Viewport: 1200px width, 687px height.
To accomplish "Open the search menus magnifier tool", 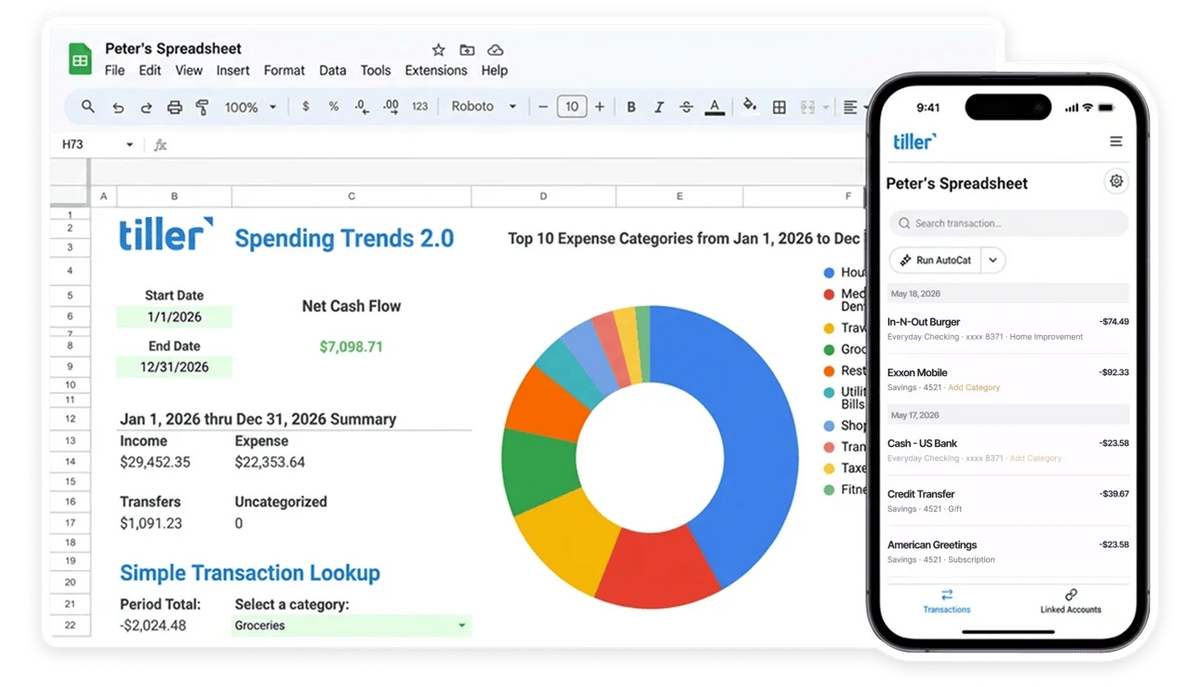I will (88, 106).
